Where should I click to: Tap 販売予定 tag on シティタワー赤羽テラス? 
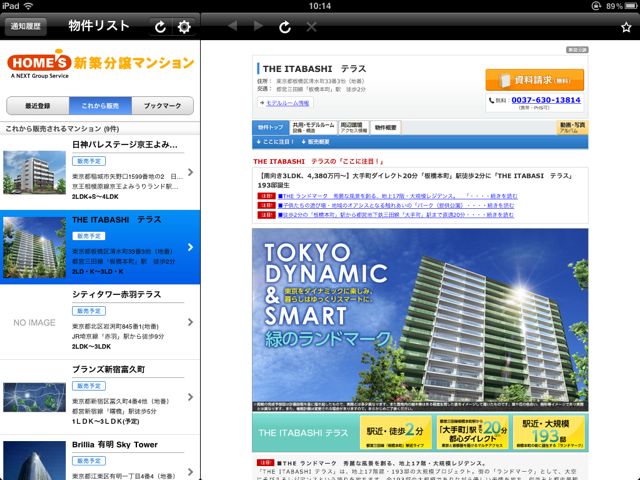coord(89,311)
